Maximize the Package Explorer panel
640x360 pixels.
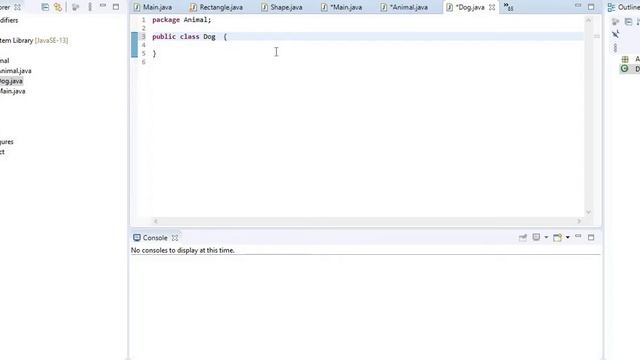(x=116, y=7)
